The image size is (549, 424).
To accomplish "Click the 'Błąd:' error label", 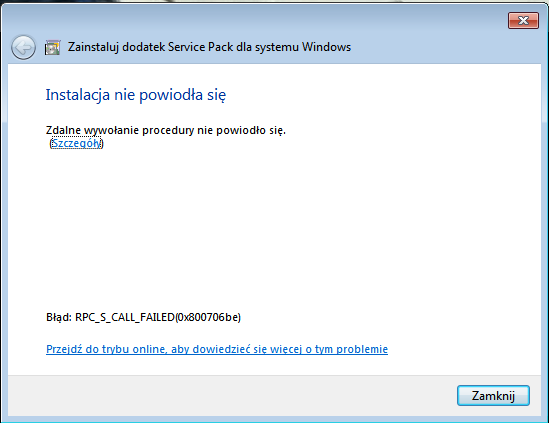I will pyautogui.click(x=59, y=317).
